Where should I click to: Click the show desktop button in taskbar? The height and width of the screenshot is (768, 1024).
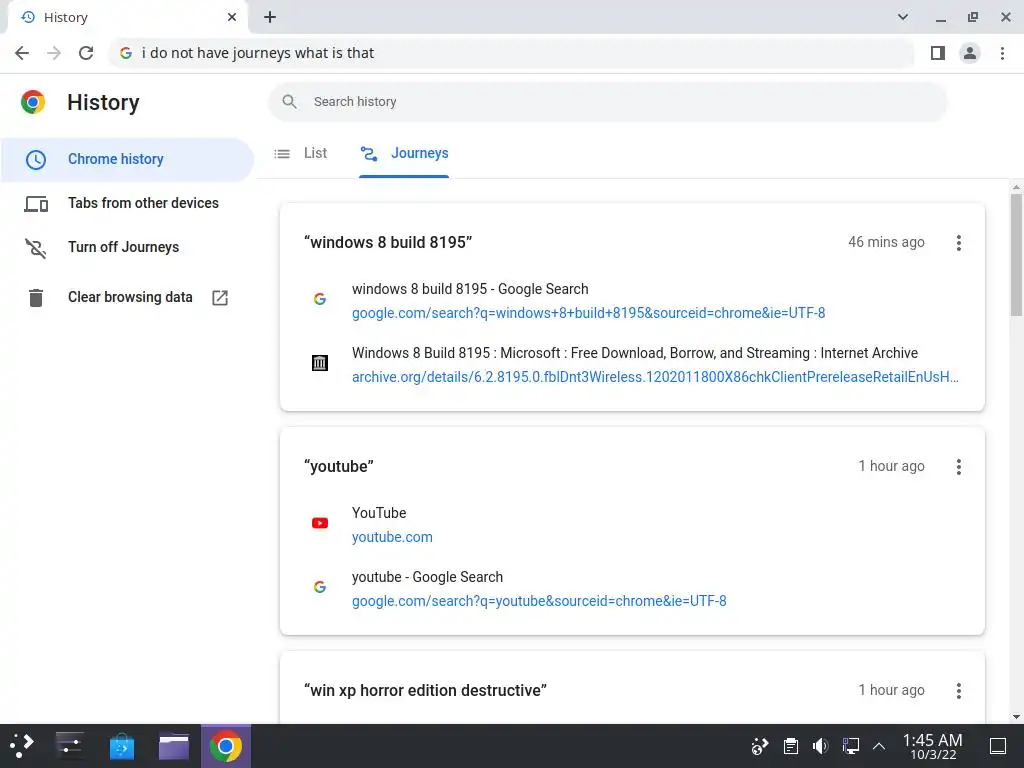click(x=997, y=746)
